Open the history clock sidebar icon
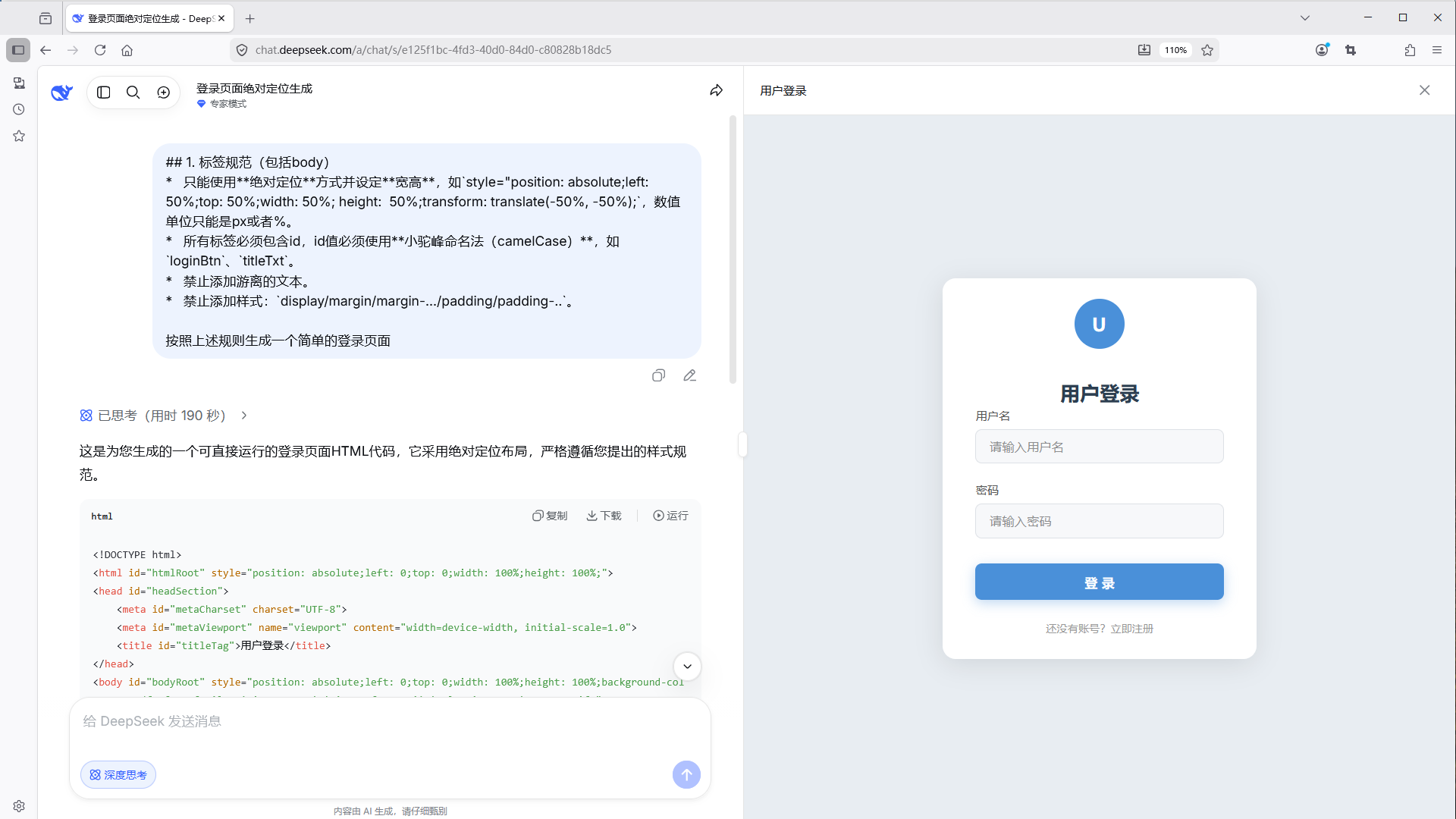Screen dimensions: 1456x819 (19, 109)
